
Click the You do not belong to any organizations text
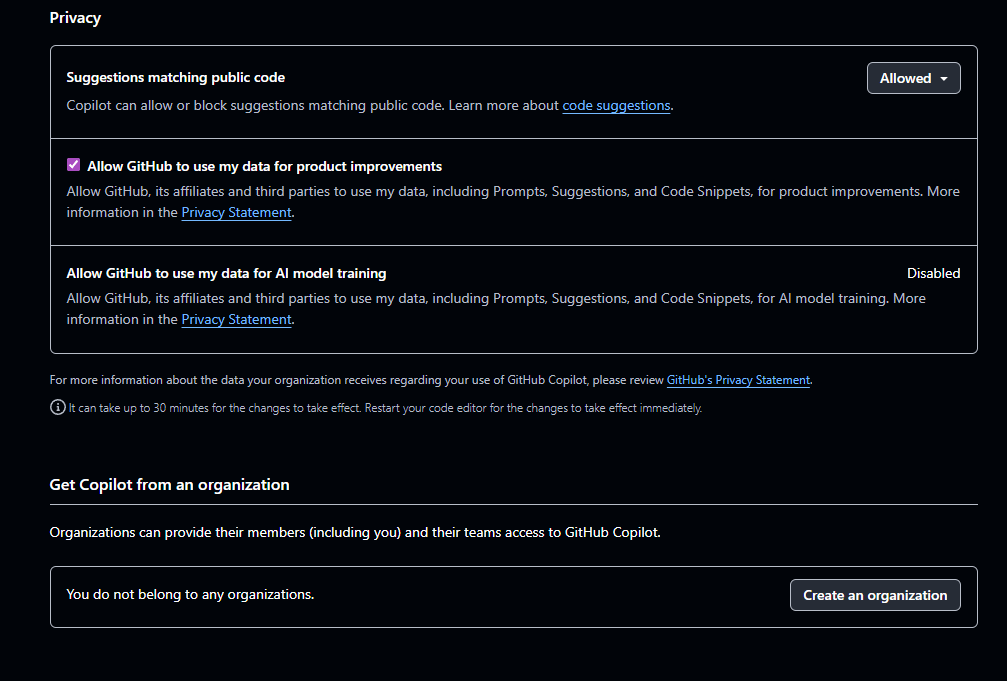190,595
